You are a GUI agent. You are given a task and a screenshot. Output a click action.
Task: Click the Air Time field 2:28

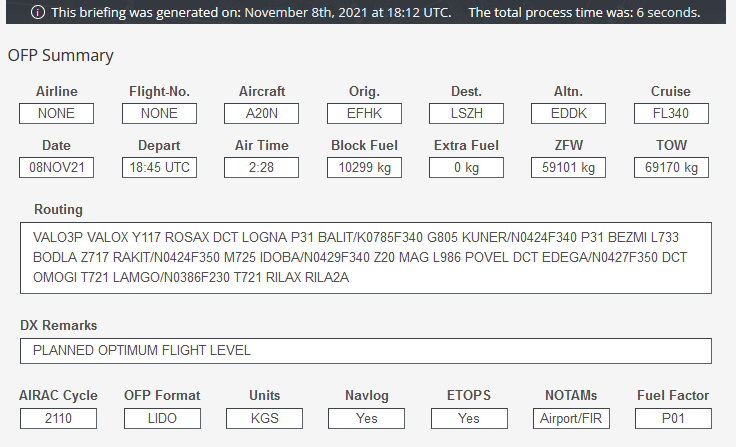point(261,168)
